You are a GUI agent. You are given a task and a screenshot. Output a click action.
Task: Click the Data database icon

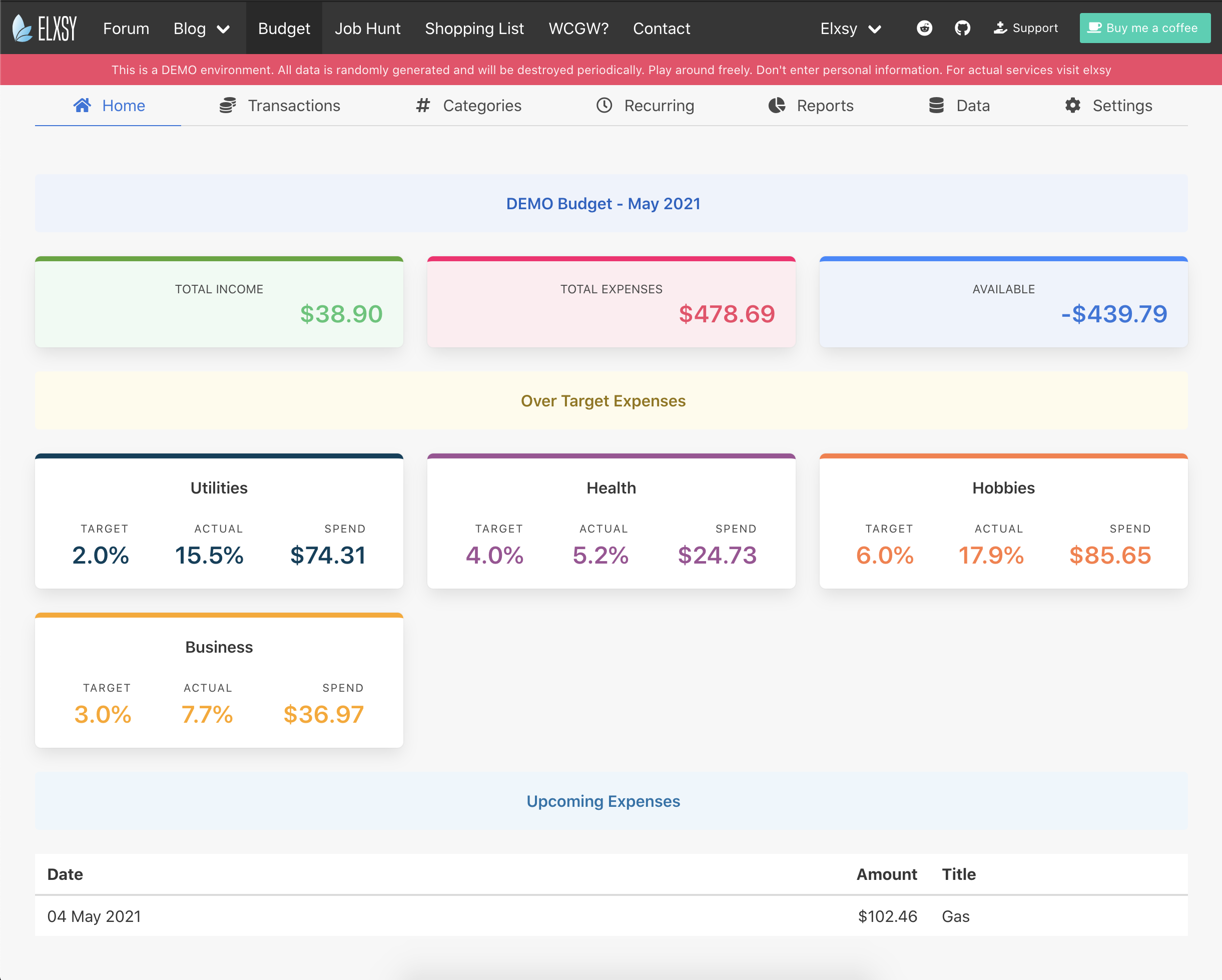[936, 106]
